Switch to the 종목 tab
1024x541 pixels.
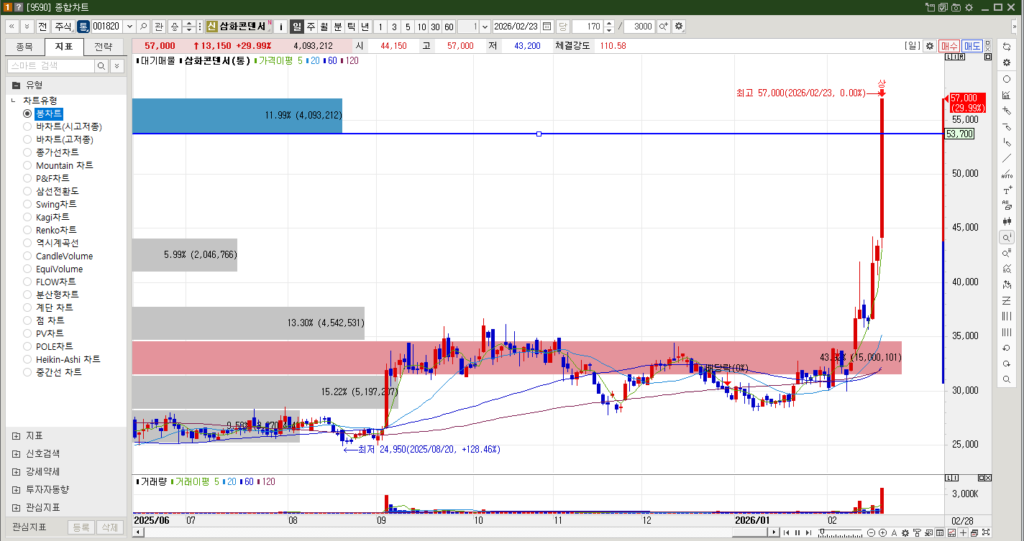point(25,46)
